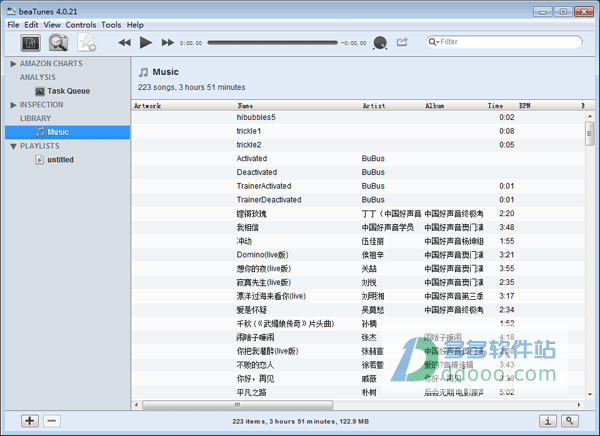600x436 pixels.
Task: Click the minus remove button
Action: pos(52,421)
